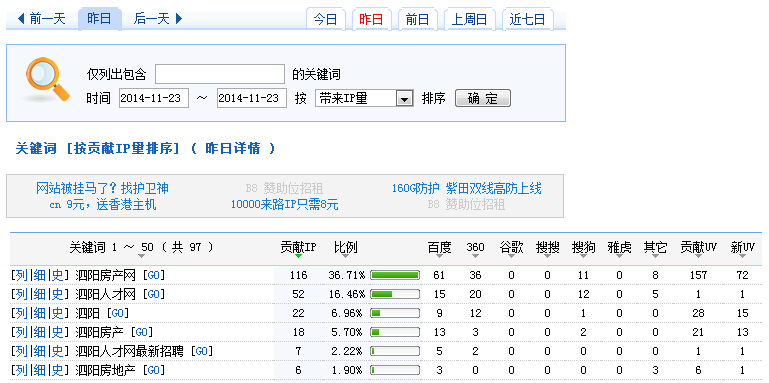Screen dimensions: 769x383
Task: Open the 近七日 tab
Action: point(527,20)
